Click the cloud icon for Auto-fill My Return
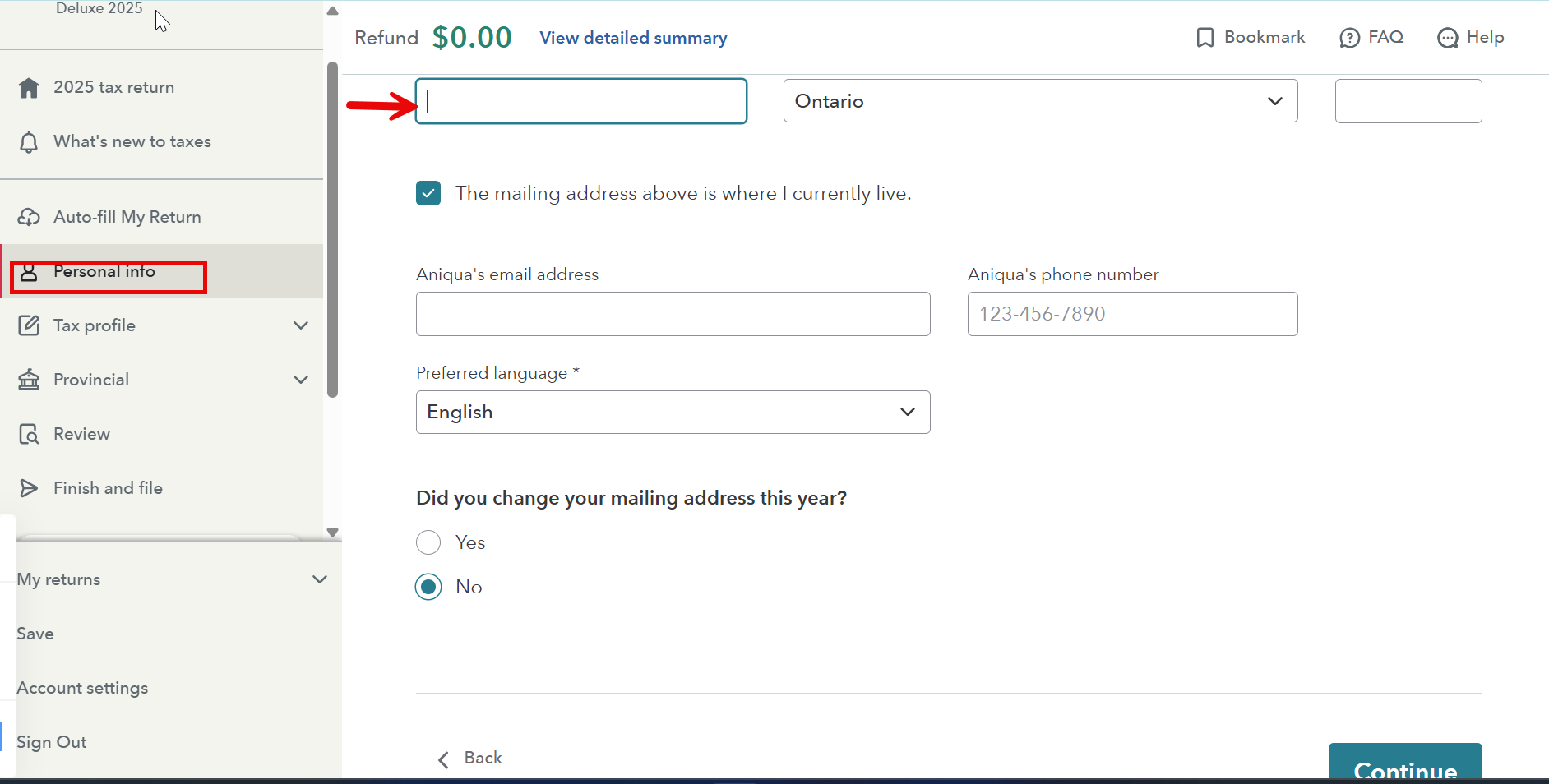 click(x=29, y=217)
